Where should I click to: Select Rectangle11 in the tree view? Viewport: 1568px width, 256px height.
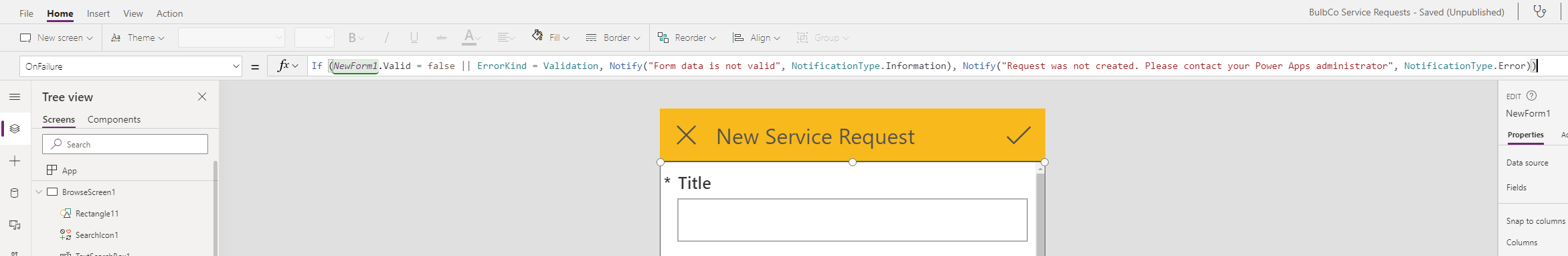pyautogui.click(x=97, y=214)
